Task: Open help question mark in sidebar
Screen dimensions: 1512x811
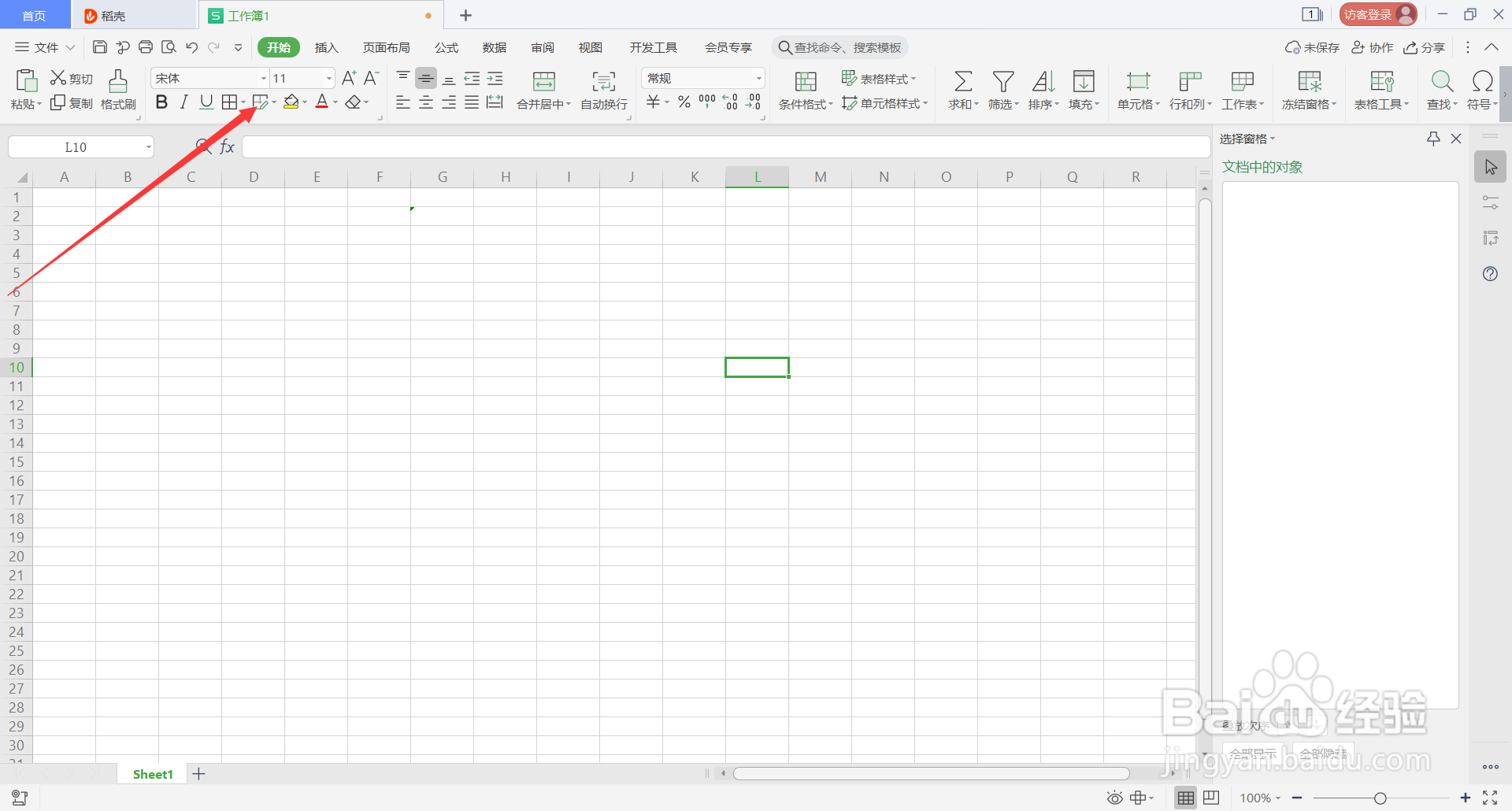Action: 1490,274
